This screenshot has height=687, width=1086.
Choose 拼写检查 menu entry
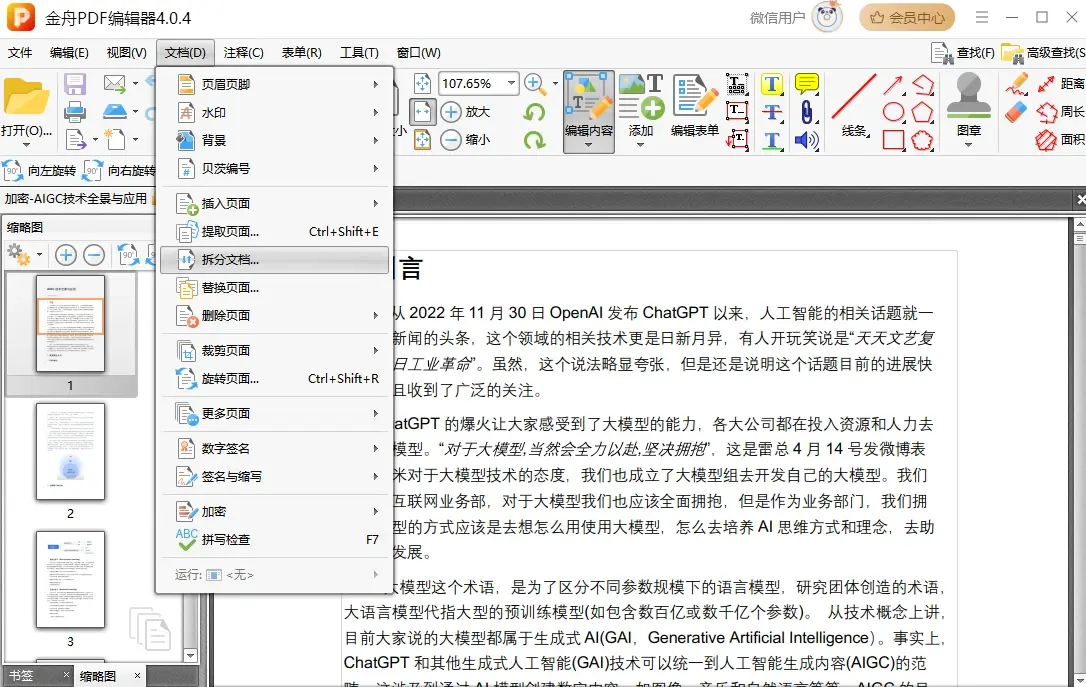275,539
